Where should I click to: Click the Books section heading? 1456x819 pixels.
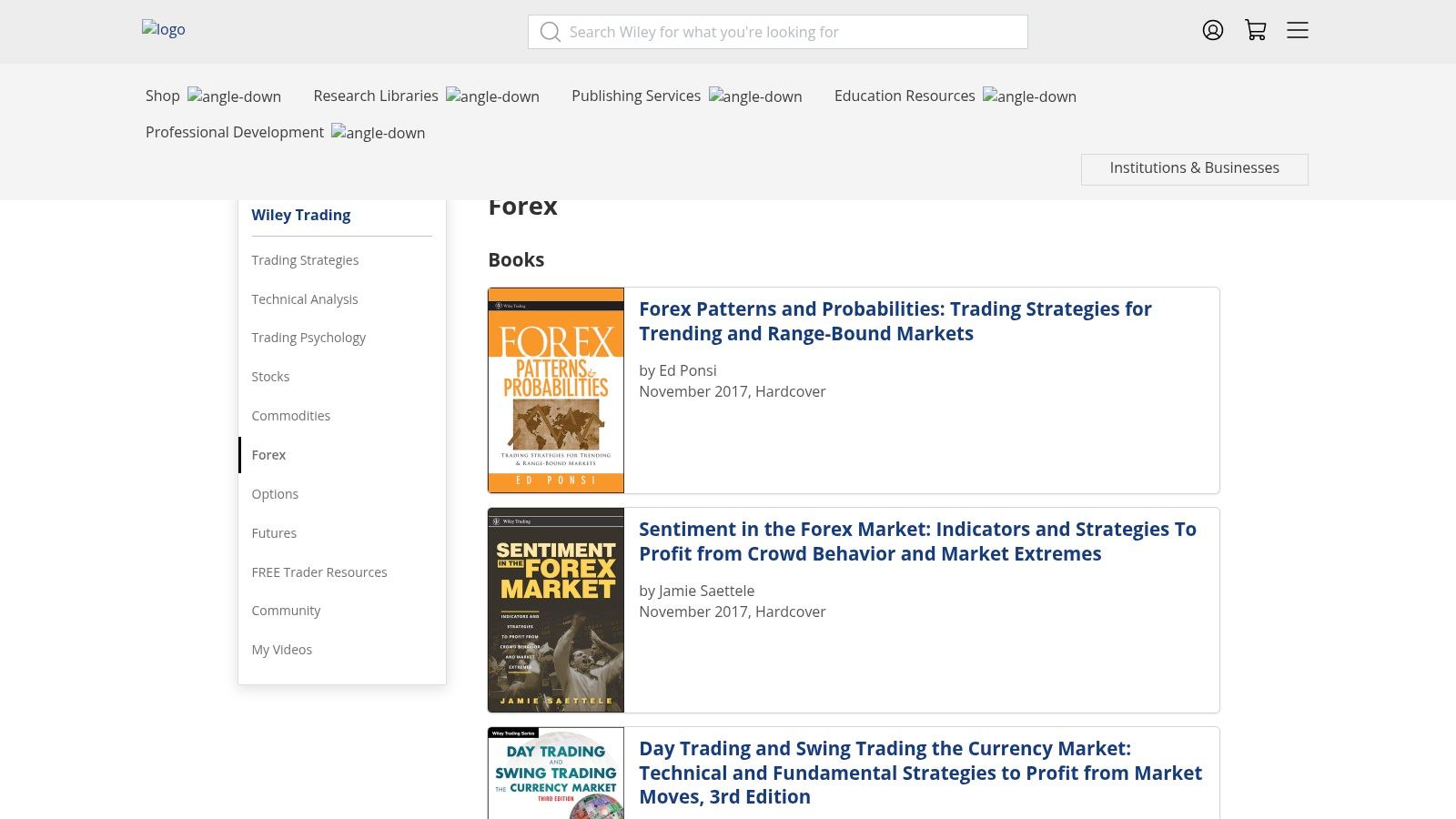point(516,259)
